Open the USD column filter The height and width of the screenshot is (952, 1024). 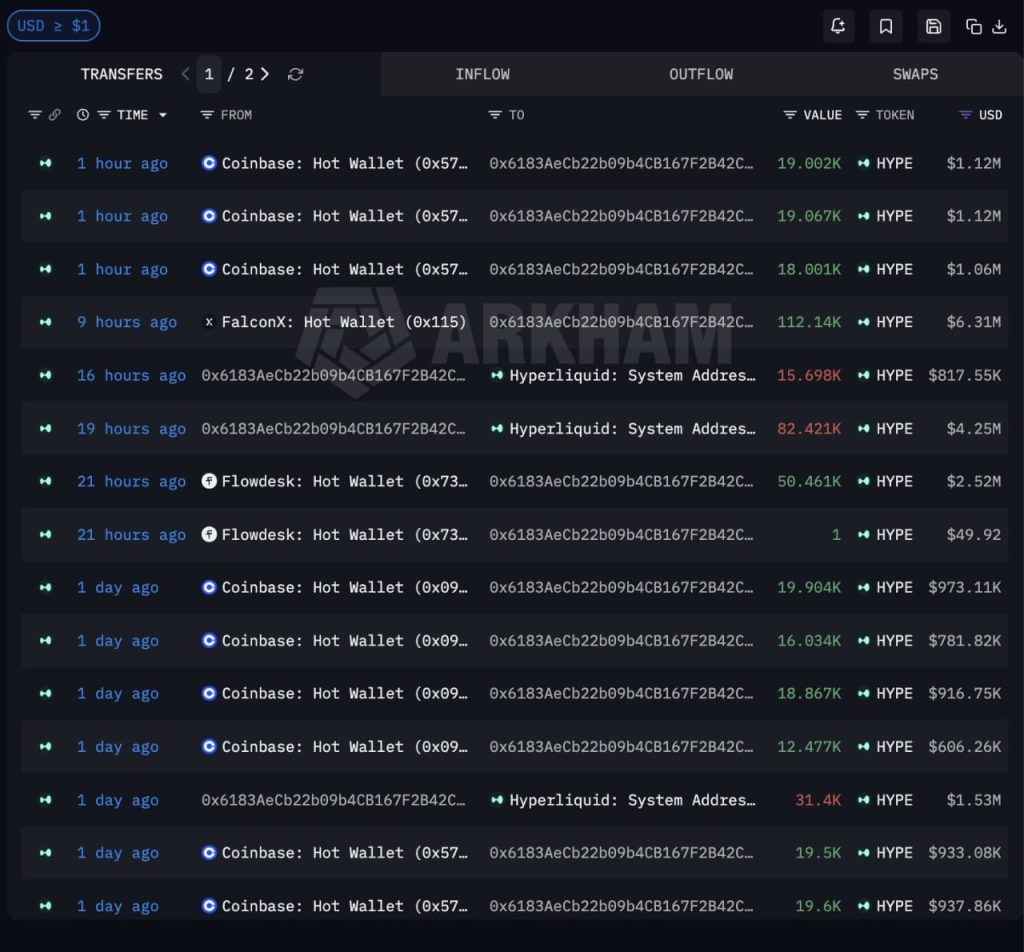point(965,115)
